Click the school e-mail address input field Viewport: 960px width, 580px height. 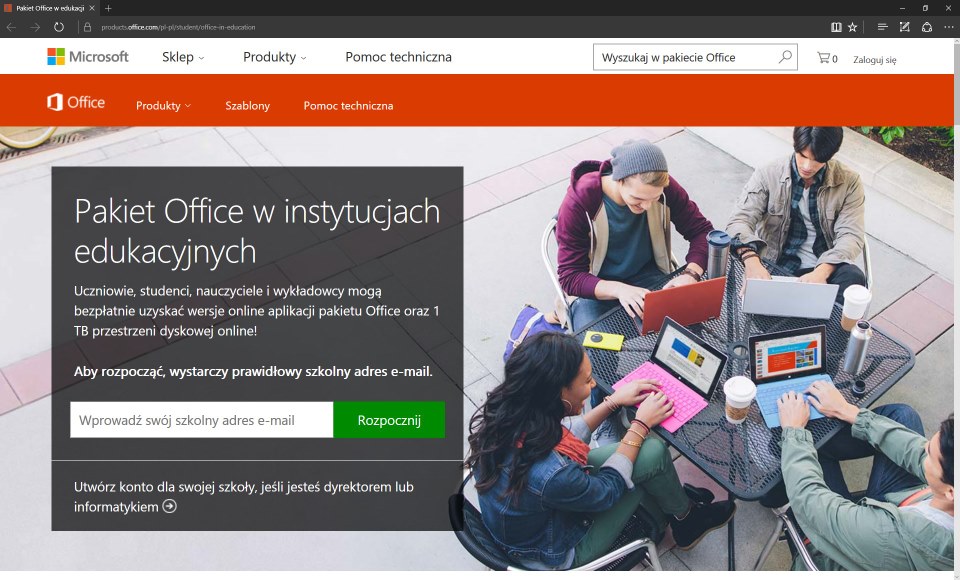coord(201,420)
